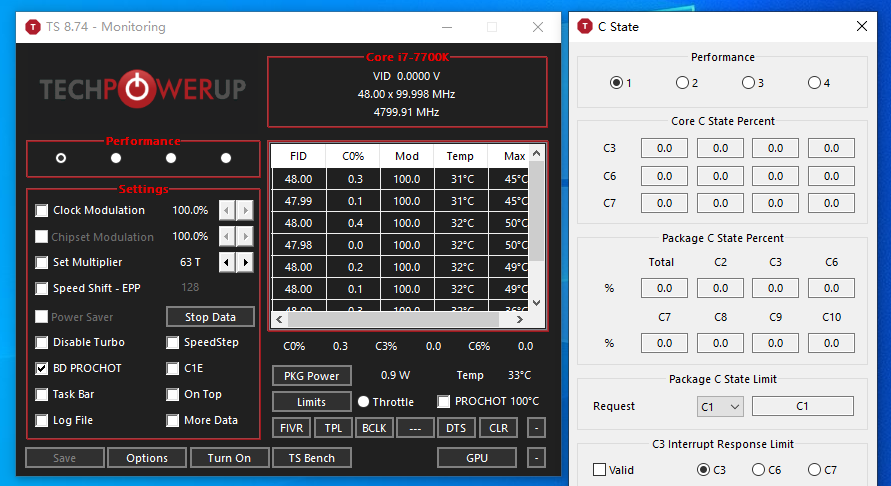The height and width of the screenshot is (486, 891).
Task: Choose C7 interrupt response limit radio
Action: click(814, 470)
